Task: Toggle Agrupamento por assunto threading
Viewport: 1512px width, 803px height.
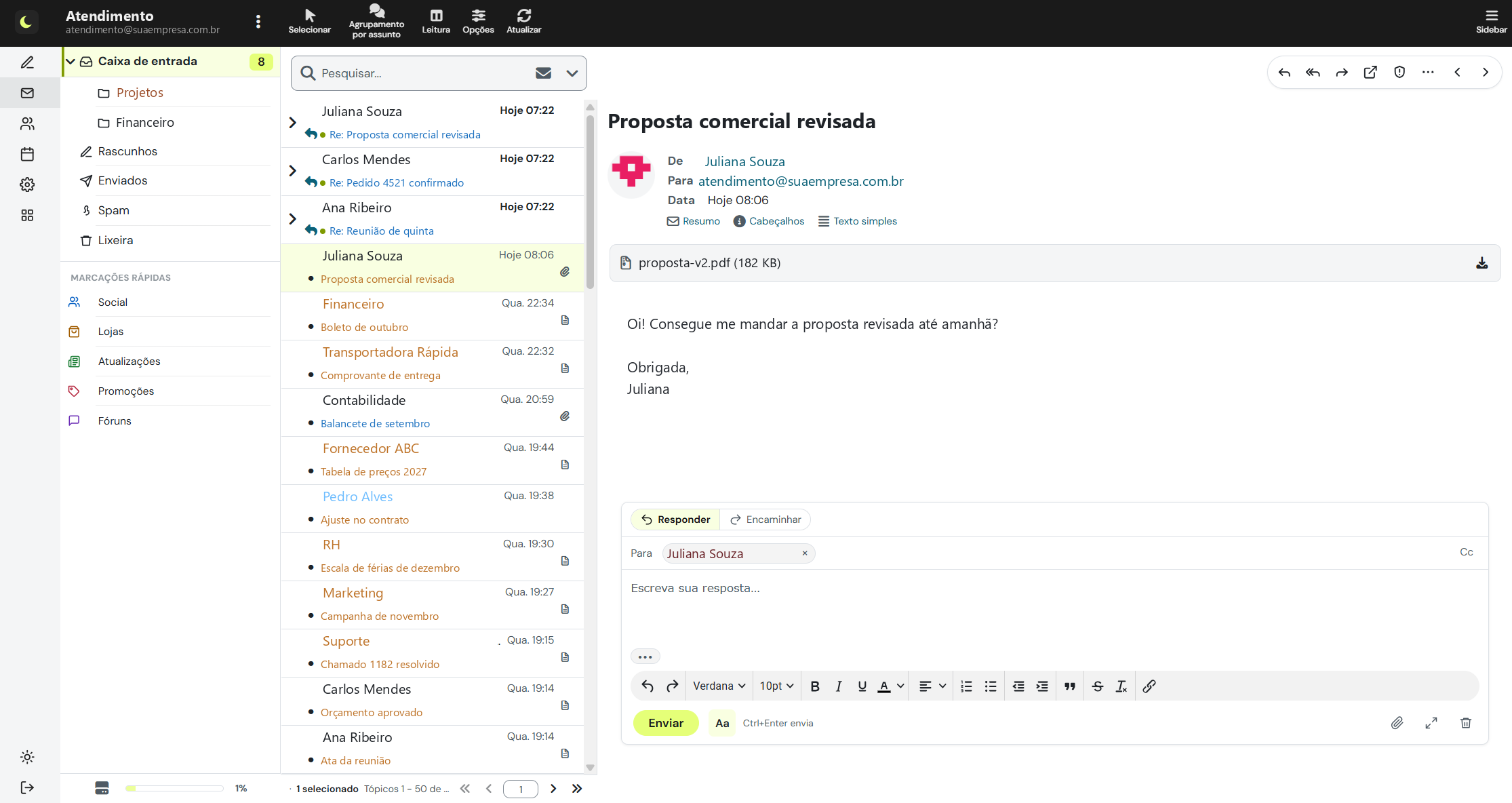Action: point(376,22)
